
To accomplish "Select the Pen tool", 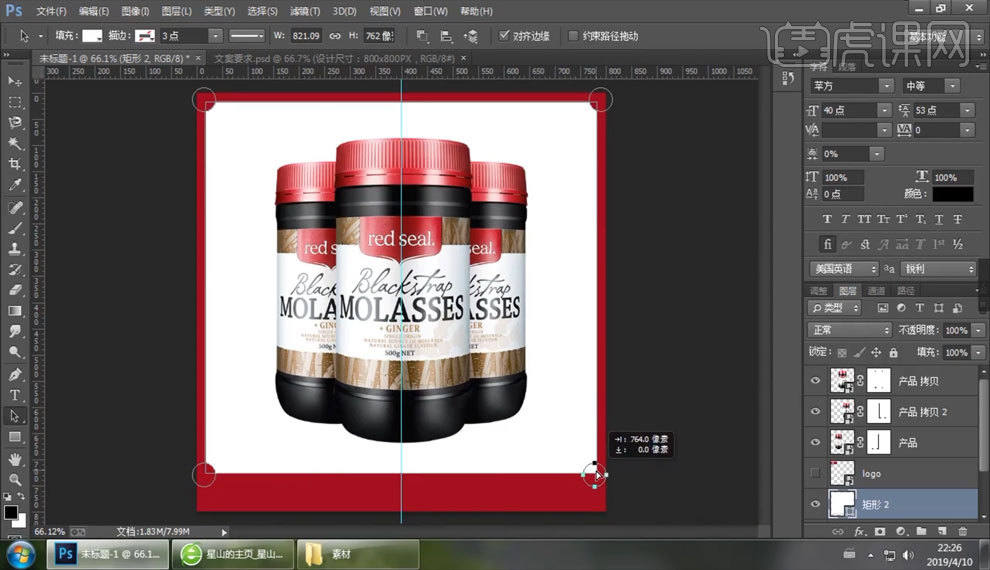I will click(x=15, y=375).
